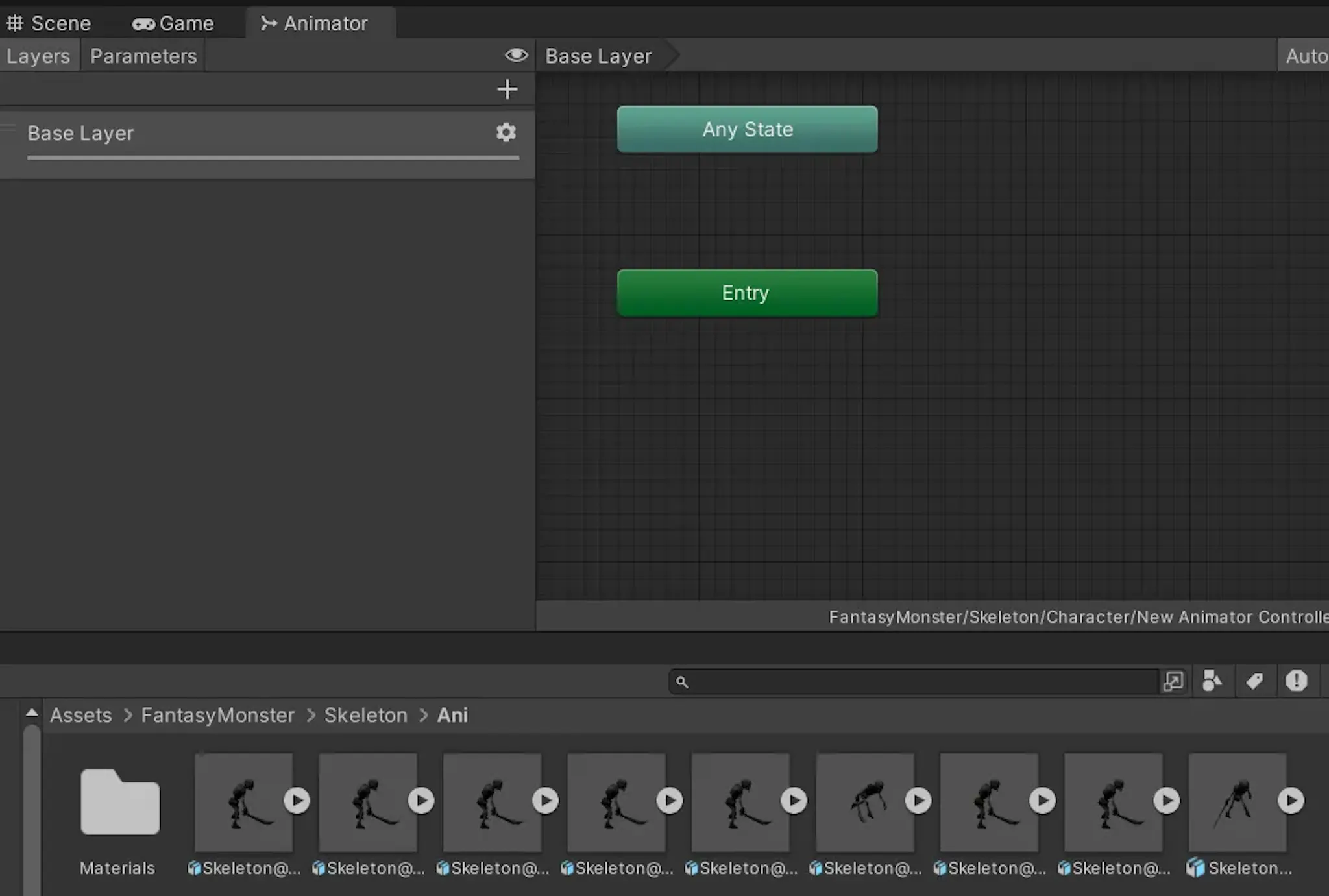This screenshot has width=1329, height=896.
Task: Select the Materials folder
Action: coord(119,802)
